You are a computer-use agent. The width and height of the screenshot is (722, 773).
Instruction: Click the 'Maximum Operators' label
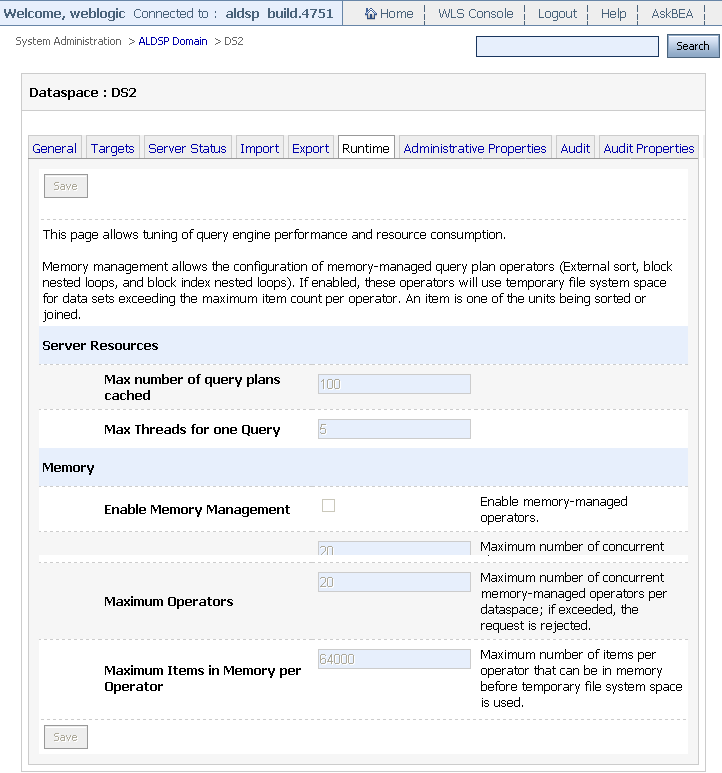pyautogui.click(x=169, y=601)
